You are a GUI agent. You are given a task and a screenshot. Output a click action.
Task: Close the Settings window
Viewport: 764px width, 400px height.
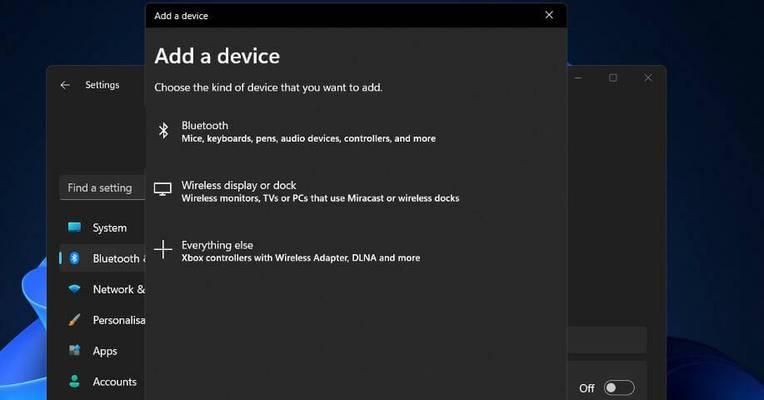click(648, 78)
